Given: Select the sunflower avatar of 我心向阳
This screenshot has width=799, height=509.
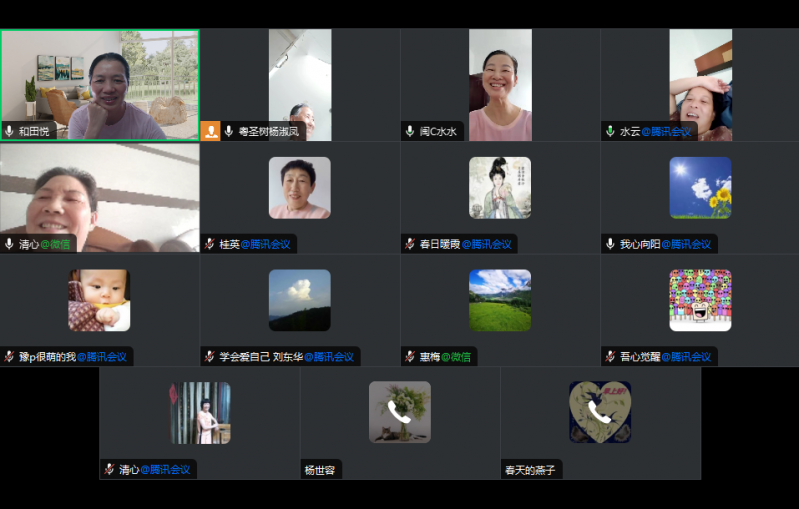Looking at the screenshot, I should 700,188.
